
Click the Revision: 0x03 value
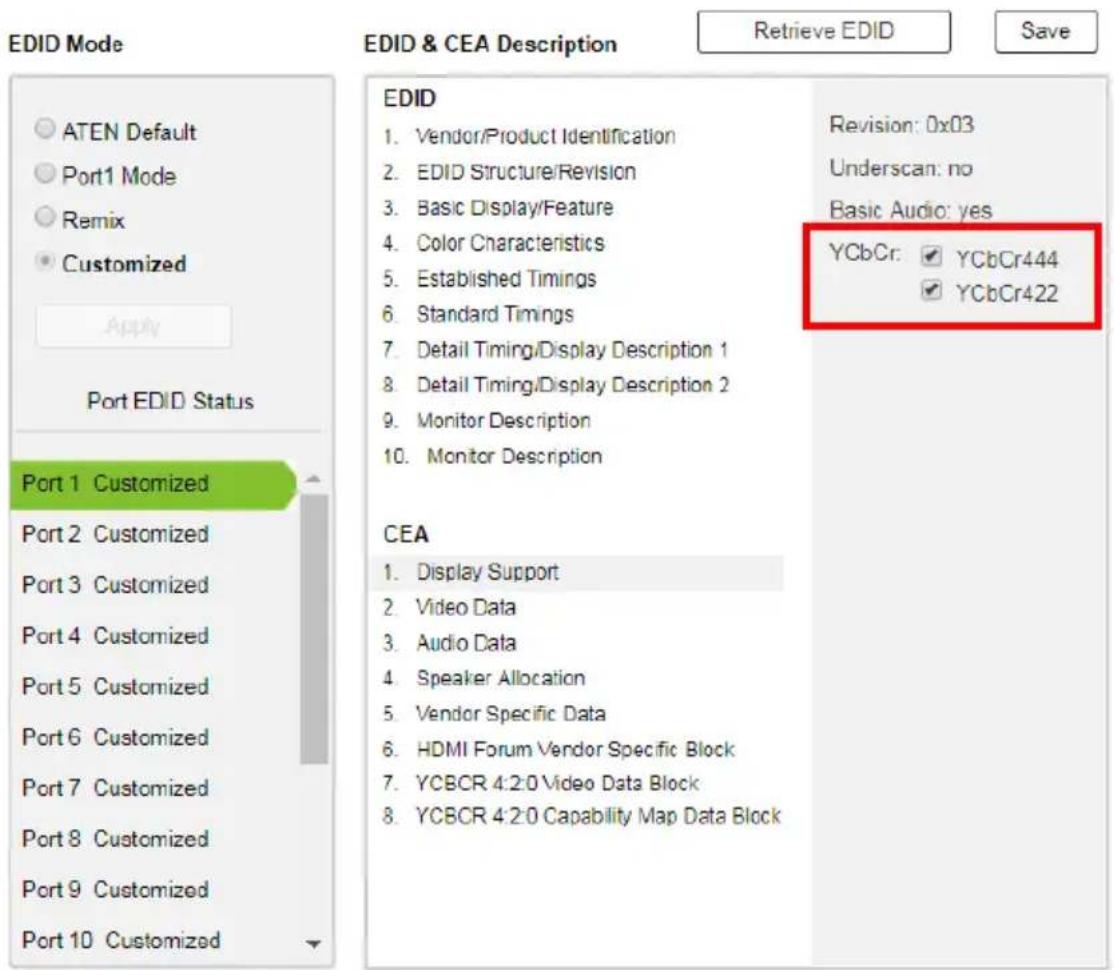902,125
